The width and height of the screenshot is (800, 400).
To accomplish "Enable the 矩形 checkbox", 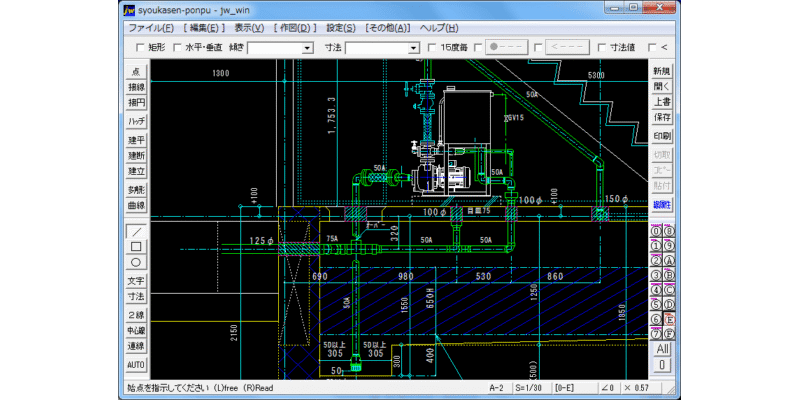I will coord(140,47).
